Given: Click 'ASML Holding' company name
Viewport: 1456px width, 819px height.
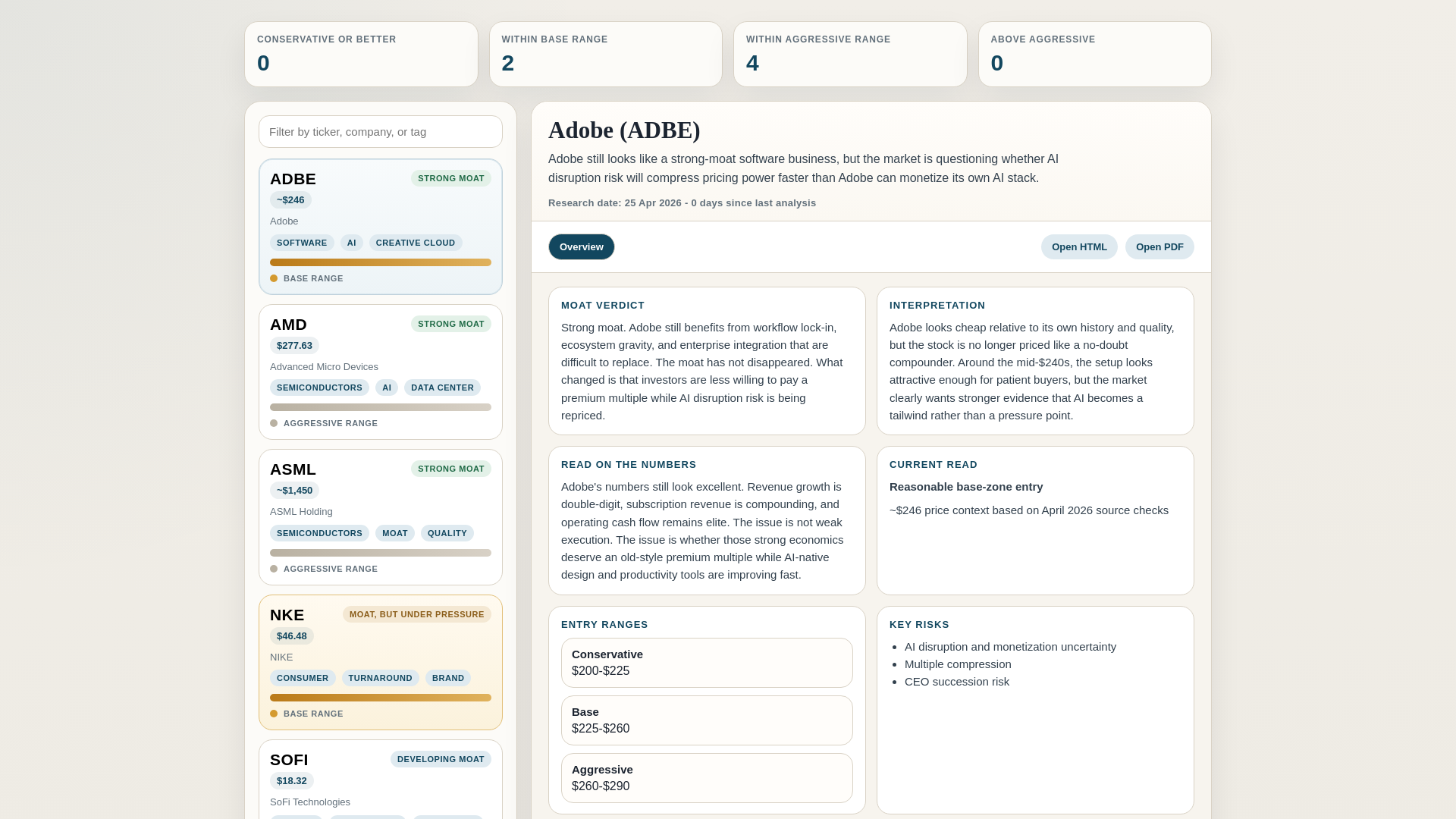Looking at the screenshot, I should [x=301, y=512].
